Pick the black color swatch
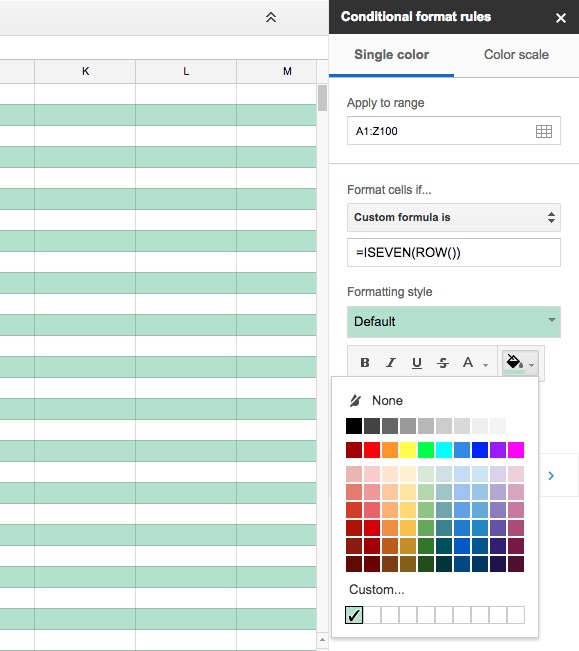Image resolution: width=579 pixels, height=651 pixels. [354, 426]
